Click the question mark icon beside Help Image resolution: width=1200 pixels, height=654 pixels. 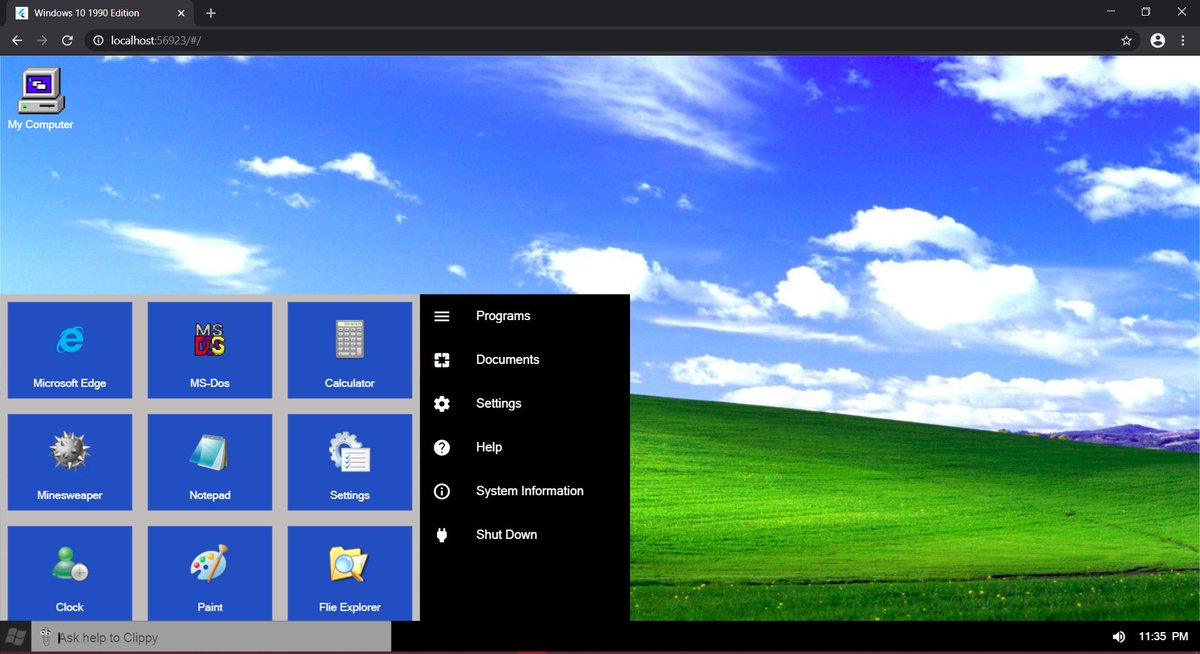click(x=442, y=447)
